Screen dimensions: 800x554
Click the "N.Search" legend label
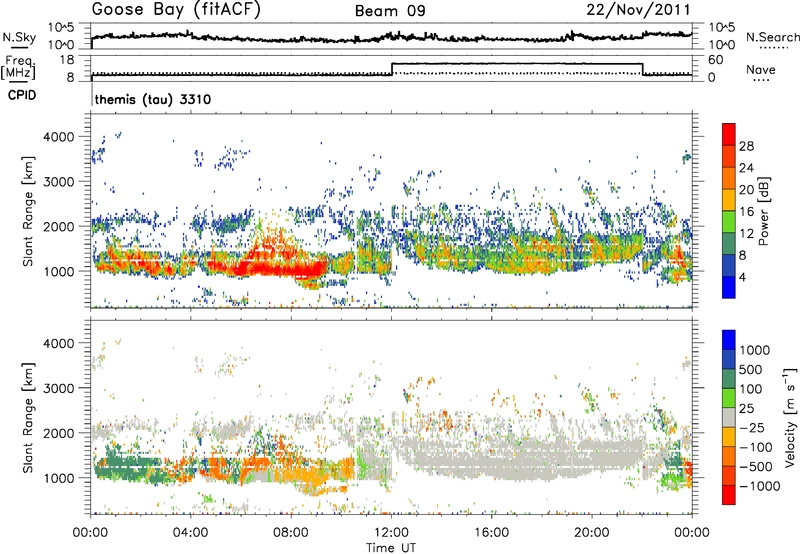pos(772,37)
